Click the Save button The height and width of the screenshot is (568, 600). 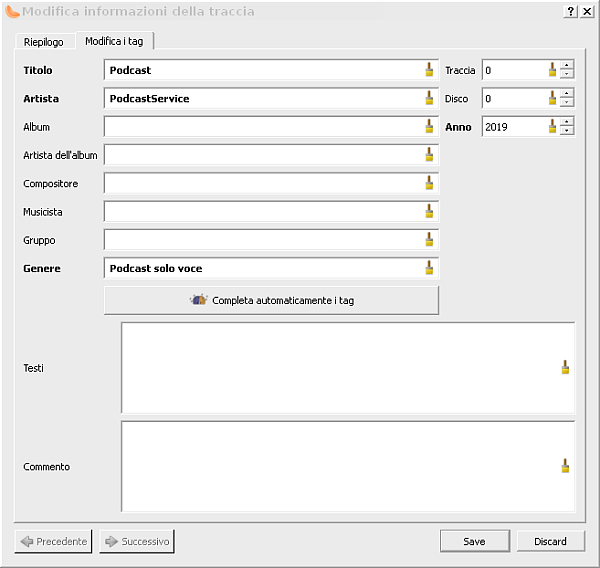pos(474,541)
